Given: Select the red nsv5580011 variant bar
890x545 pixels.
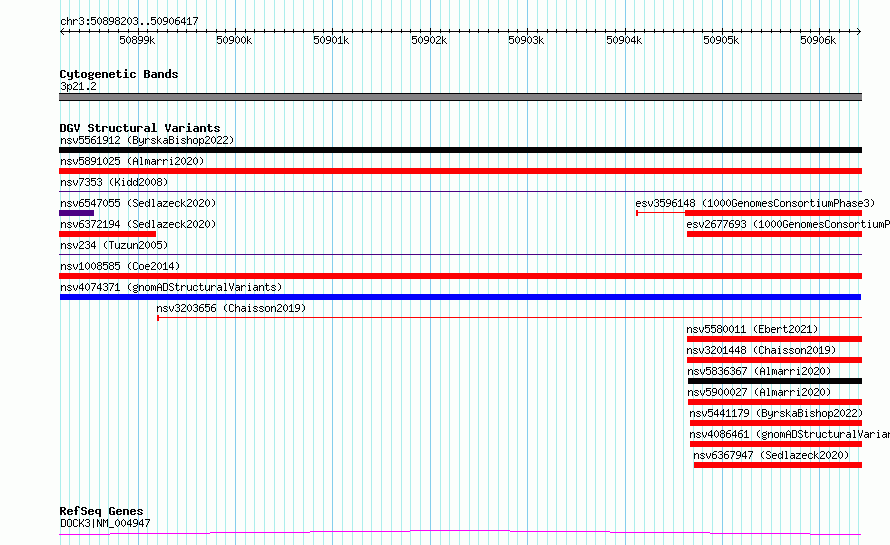Looking at the screenshot, I should pos(774,339).
